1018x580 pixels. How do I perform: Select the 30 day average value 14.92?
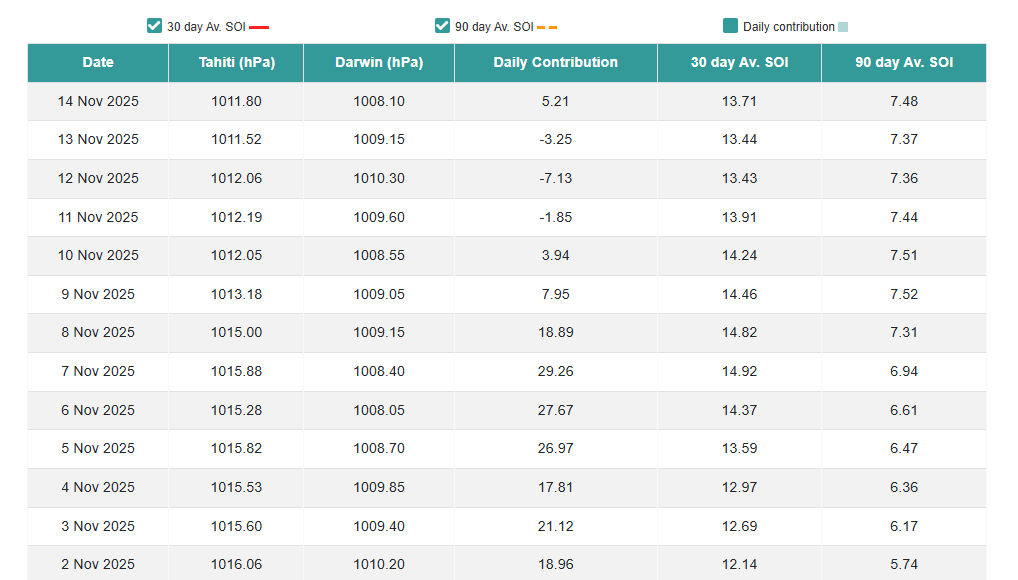point(739,371)
